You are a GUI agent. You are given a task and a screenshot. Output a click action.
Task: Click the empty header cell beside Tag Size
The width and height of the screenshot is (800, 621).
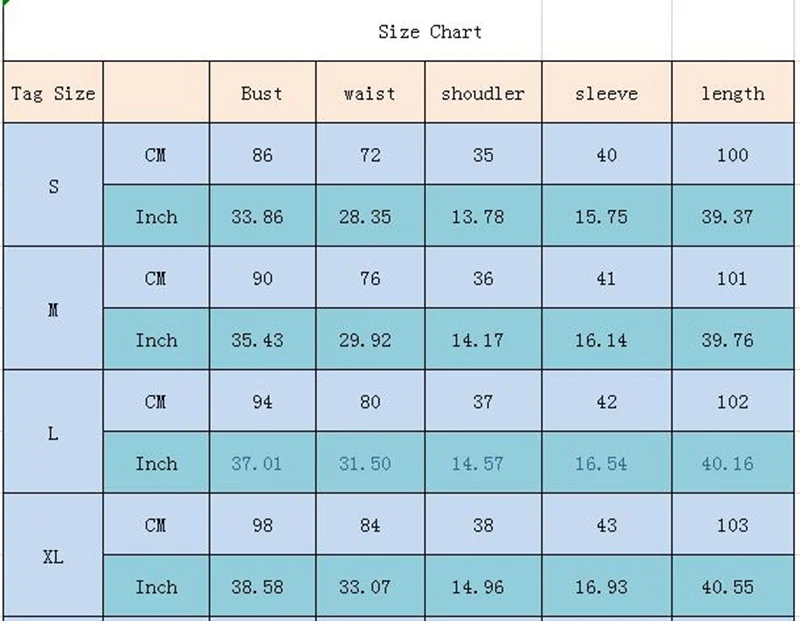point(156,92)
